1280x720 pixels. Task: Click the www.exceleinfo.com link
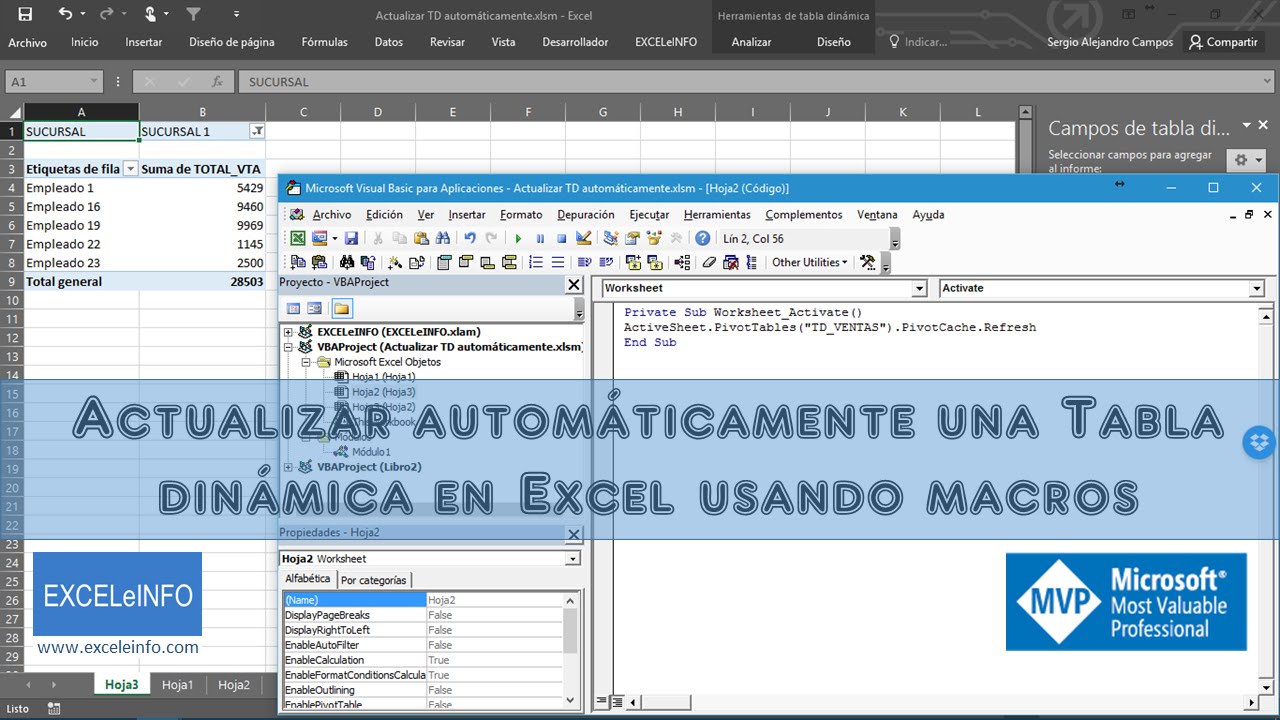tap(118, 648)
